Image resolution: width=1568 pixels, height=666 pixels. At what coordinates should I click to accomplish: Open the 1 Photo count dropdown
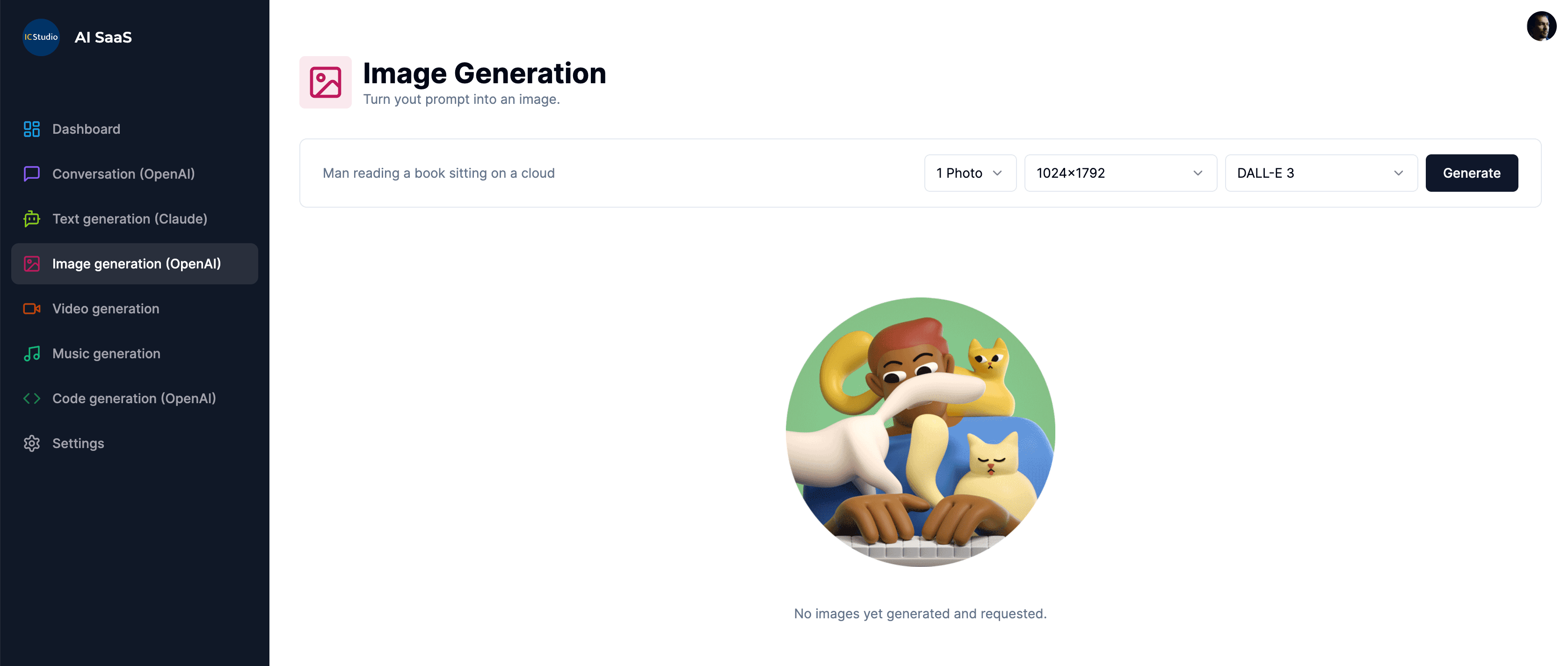coord(970,173)
